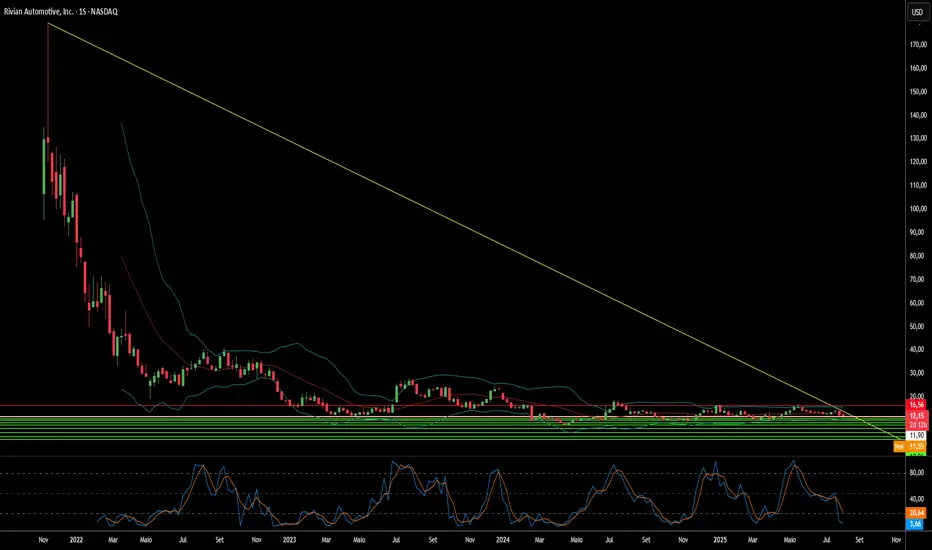Screen dimensions: 932x550
Task: Click the orange Pré pre-market badge
Action: pos(899,447)
